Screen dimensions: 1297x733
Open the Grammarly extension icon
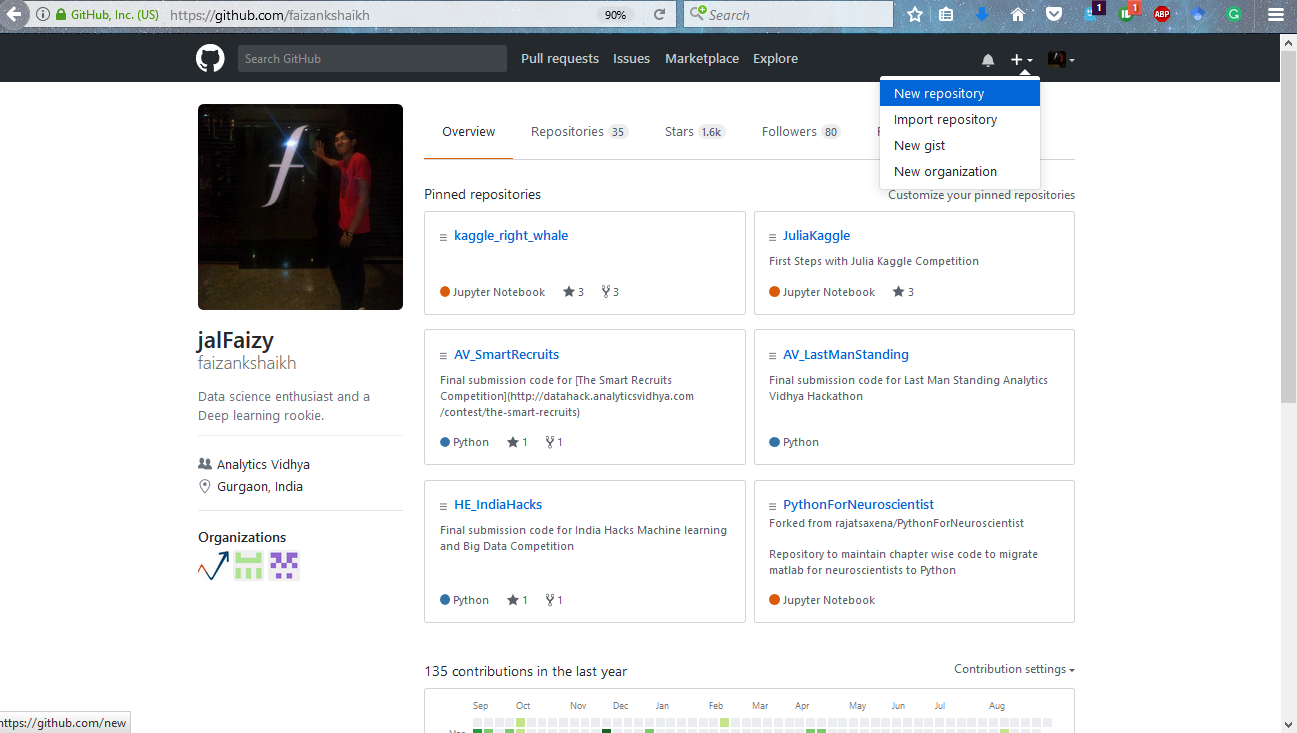pos(1234,15)
